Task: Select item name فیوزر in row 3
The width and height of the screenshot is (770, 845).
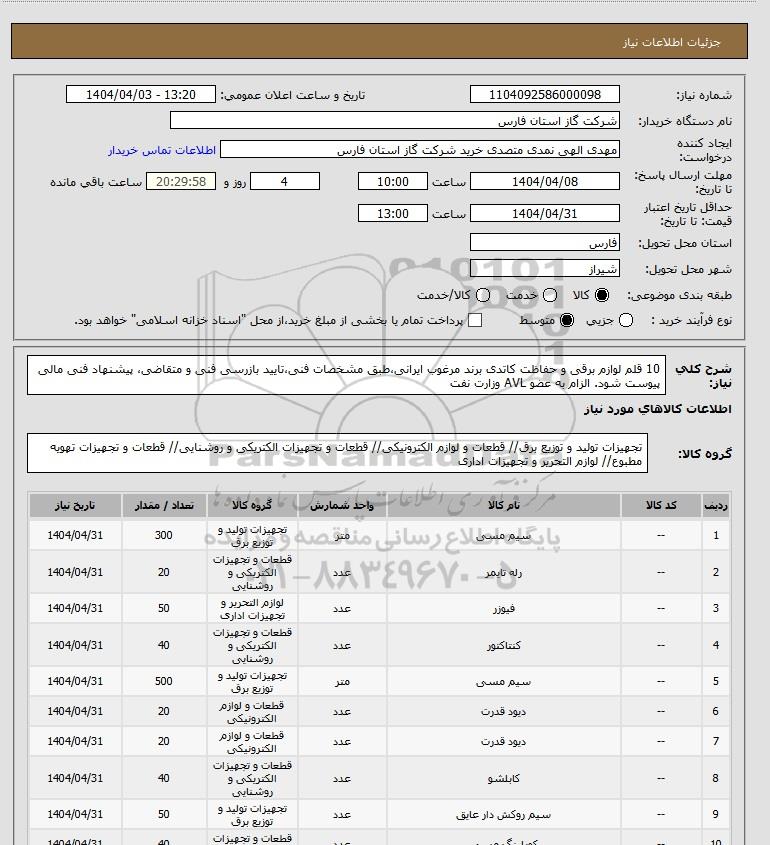Action: point(504,608)
